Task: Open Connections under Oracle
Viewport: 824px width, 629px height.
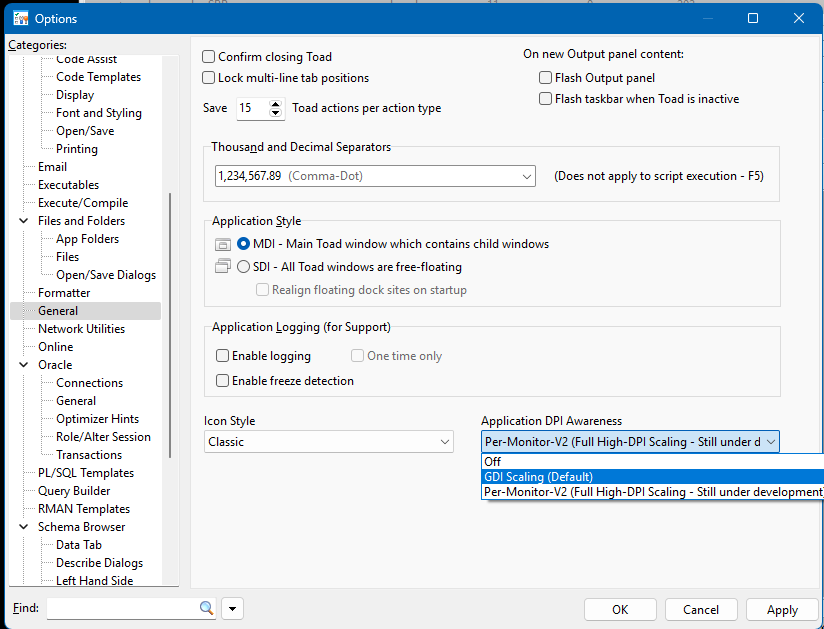Action: (89, 383)
